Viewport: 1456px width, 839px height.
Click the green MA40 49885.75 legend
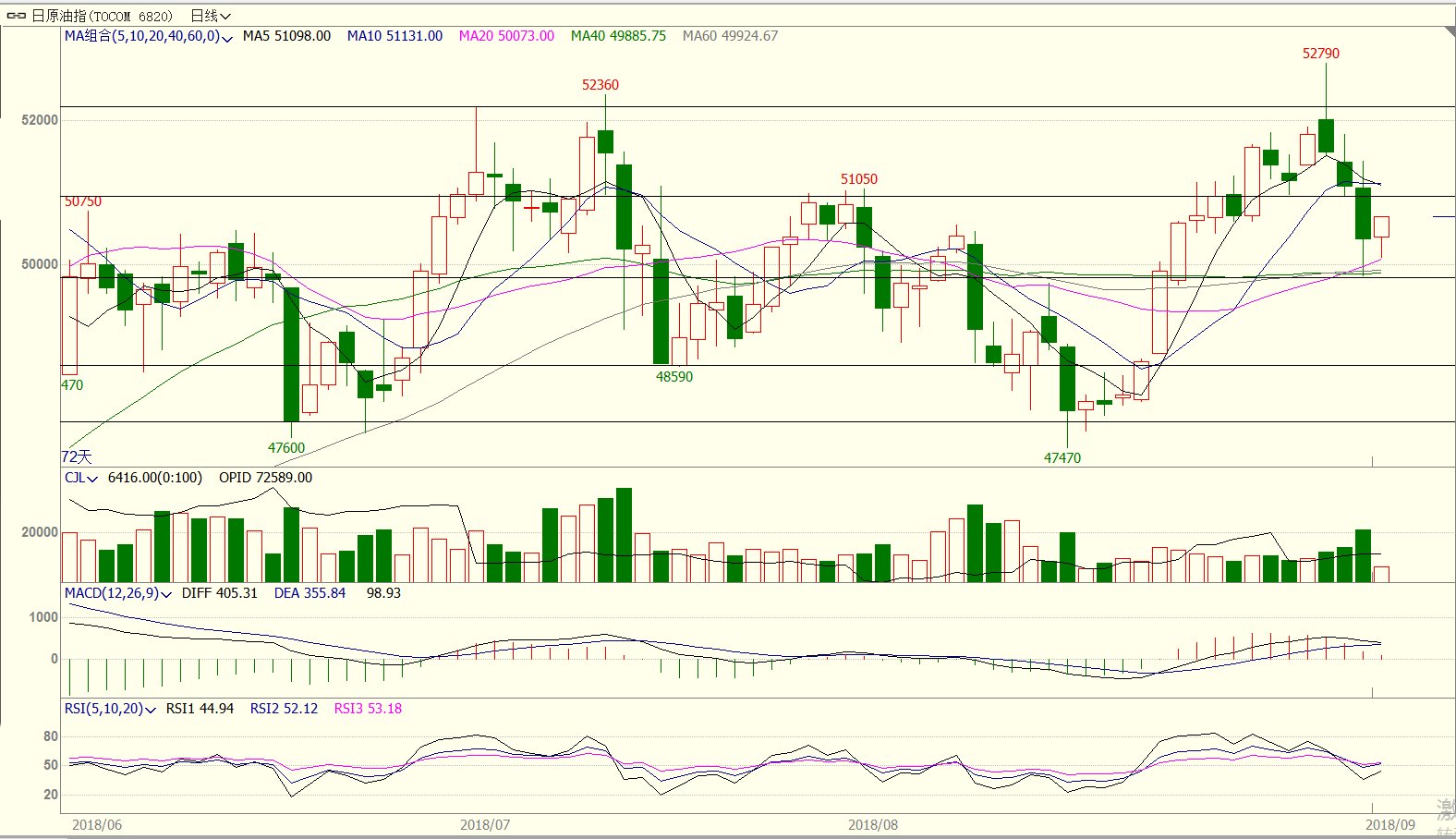tap(618, 36)
